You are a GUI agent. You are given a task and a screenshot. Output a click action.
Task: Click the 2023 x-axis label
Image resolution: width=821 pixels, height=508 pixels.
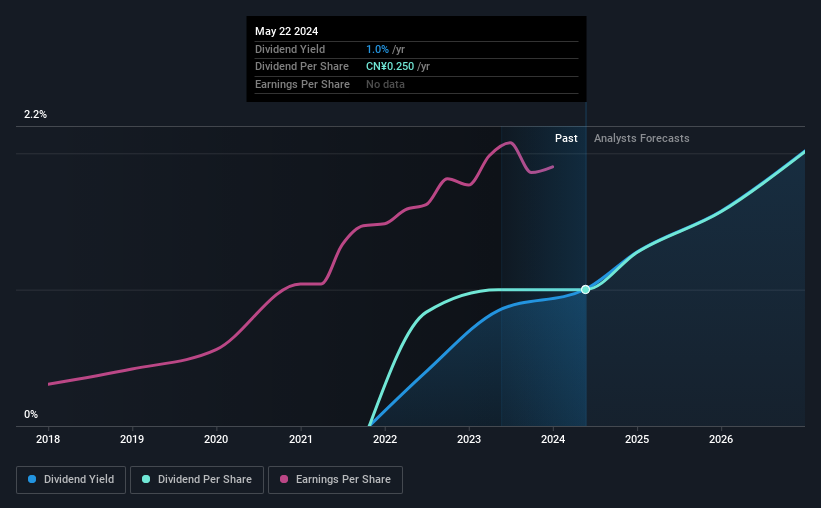469,439
